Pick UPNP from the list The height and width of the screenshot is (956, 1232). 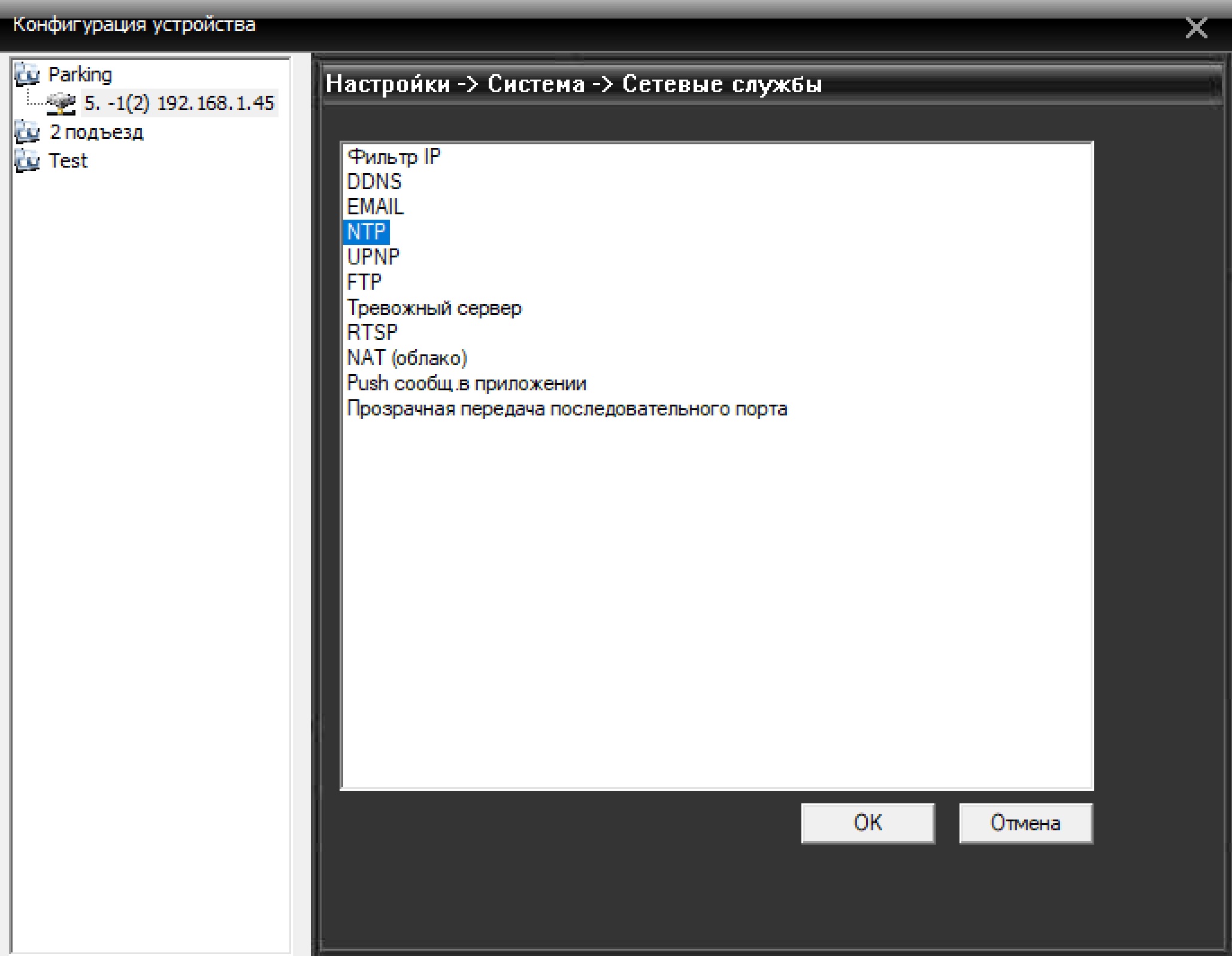373,257
